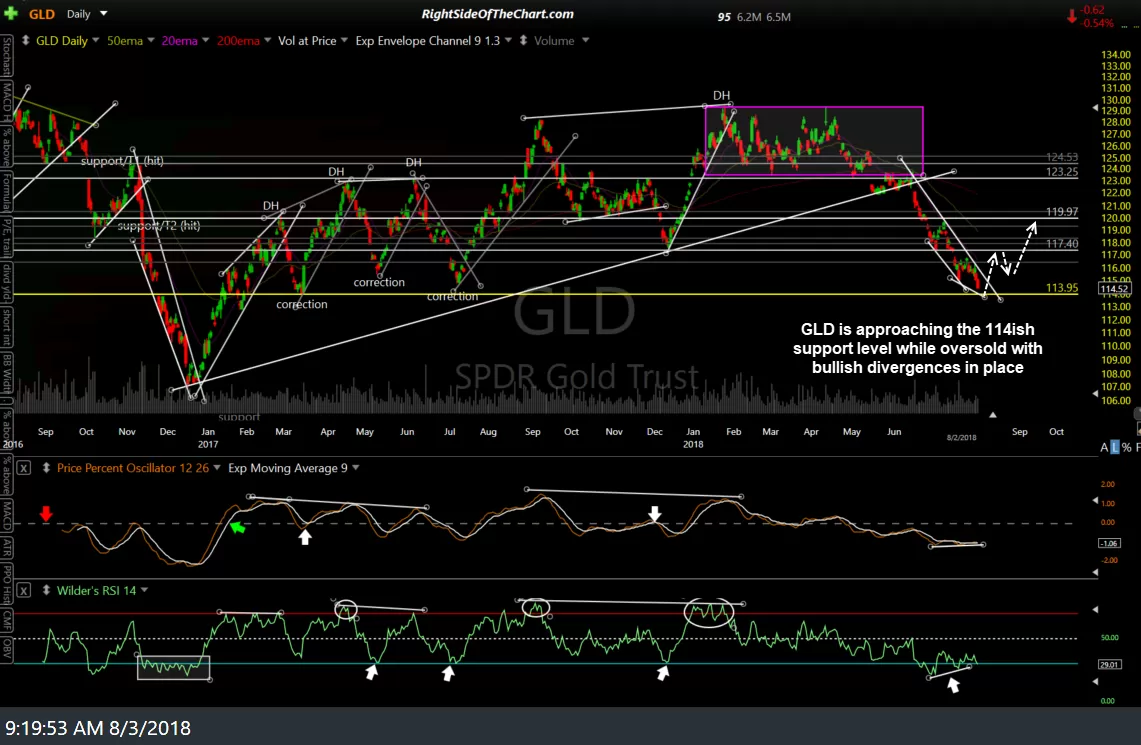Image resolution: width=1141 pixels, height=745 pixels.
Task: Click the Volume pane move arrows icon
Action: click(523, 41)
